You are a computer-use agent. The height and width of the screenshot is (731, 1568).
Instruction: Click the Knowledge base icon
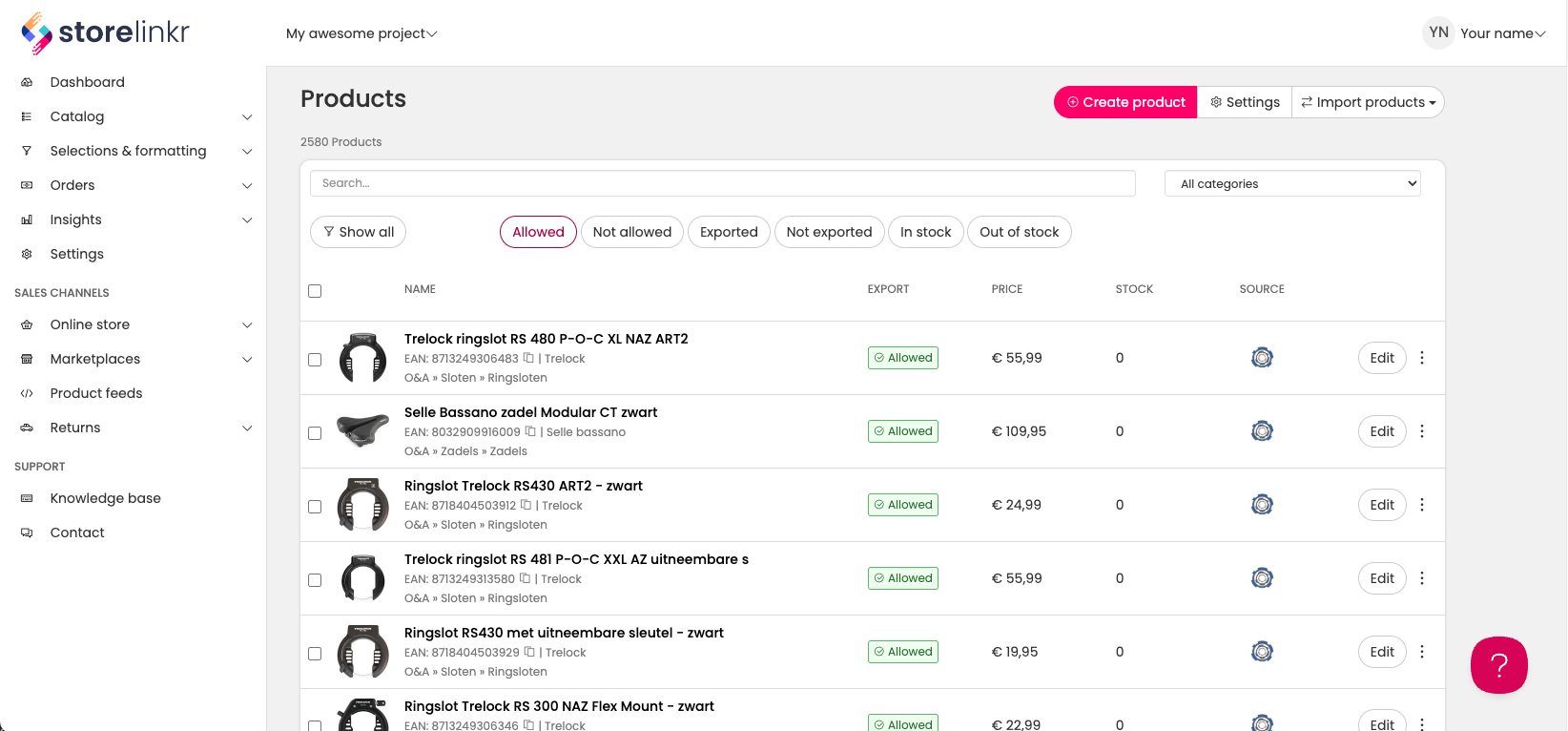[x=27, y=498]
